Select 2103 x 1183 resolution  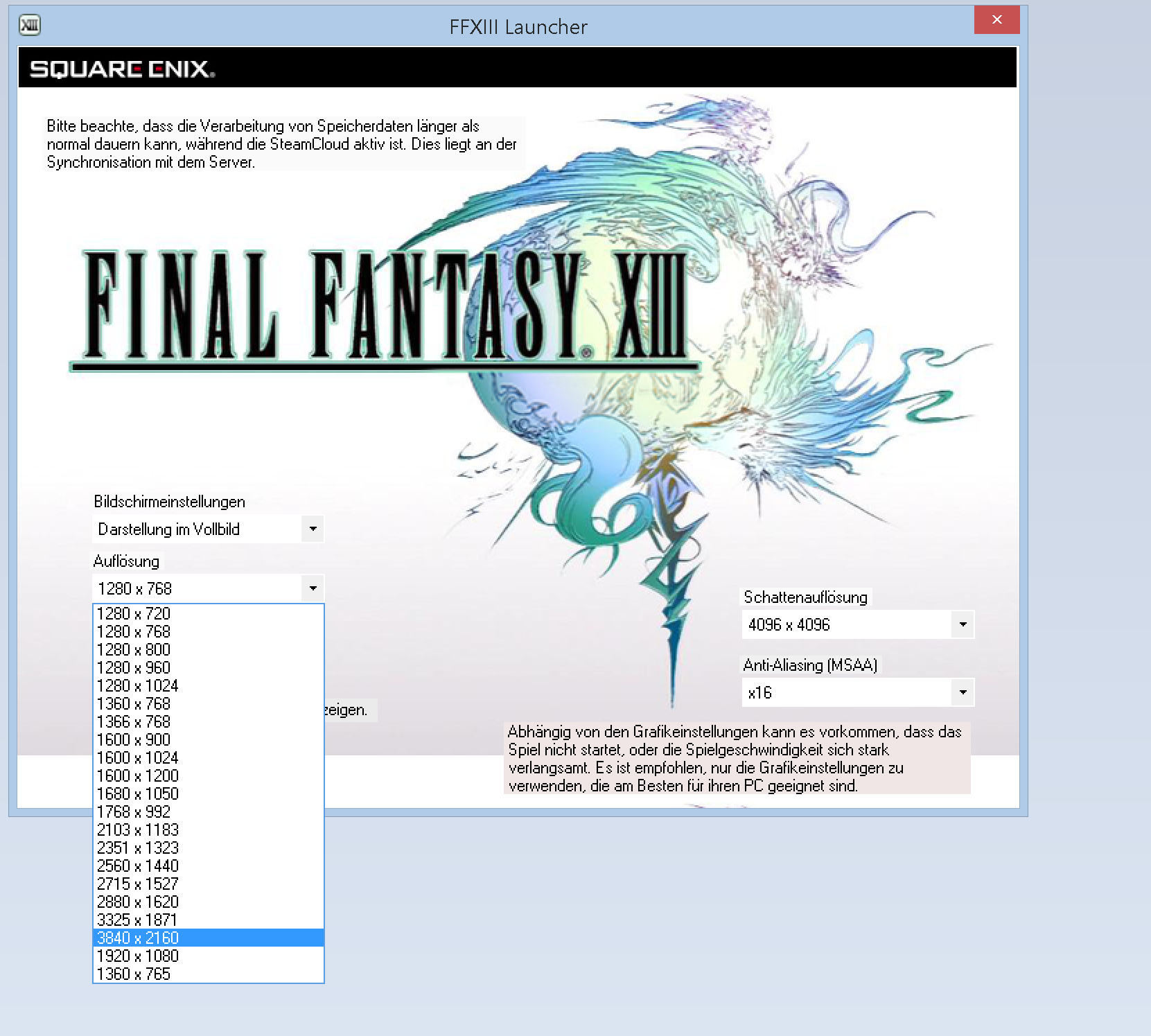(x=209, y=829)
